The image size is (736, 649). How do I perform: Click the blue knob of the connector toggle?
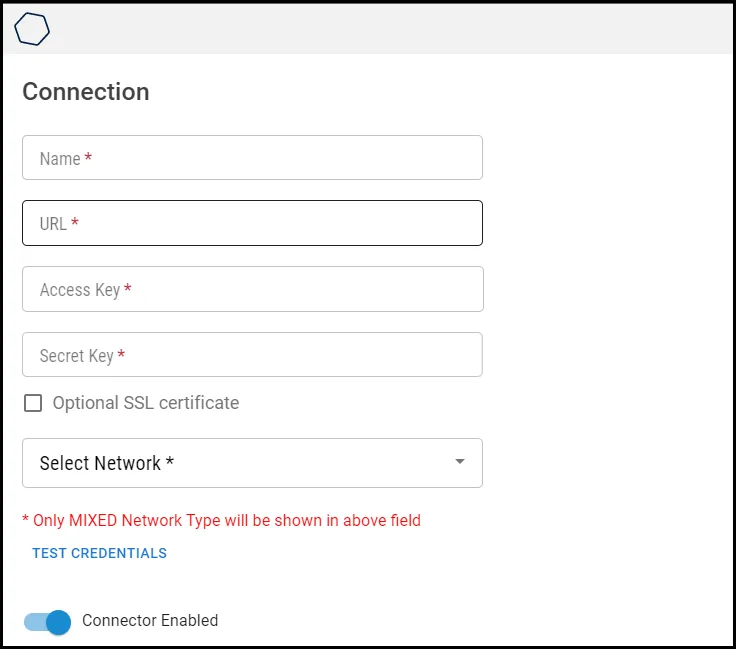click(x=59, y=622)
